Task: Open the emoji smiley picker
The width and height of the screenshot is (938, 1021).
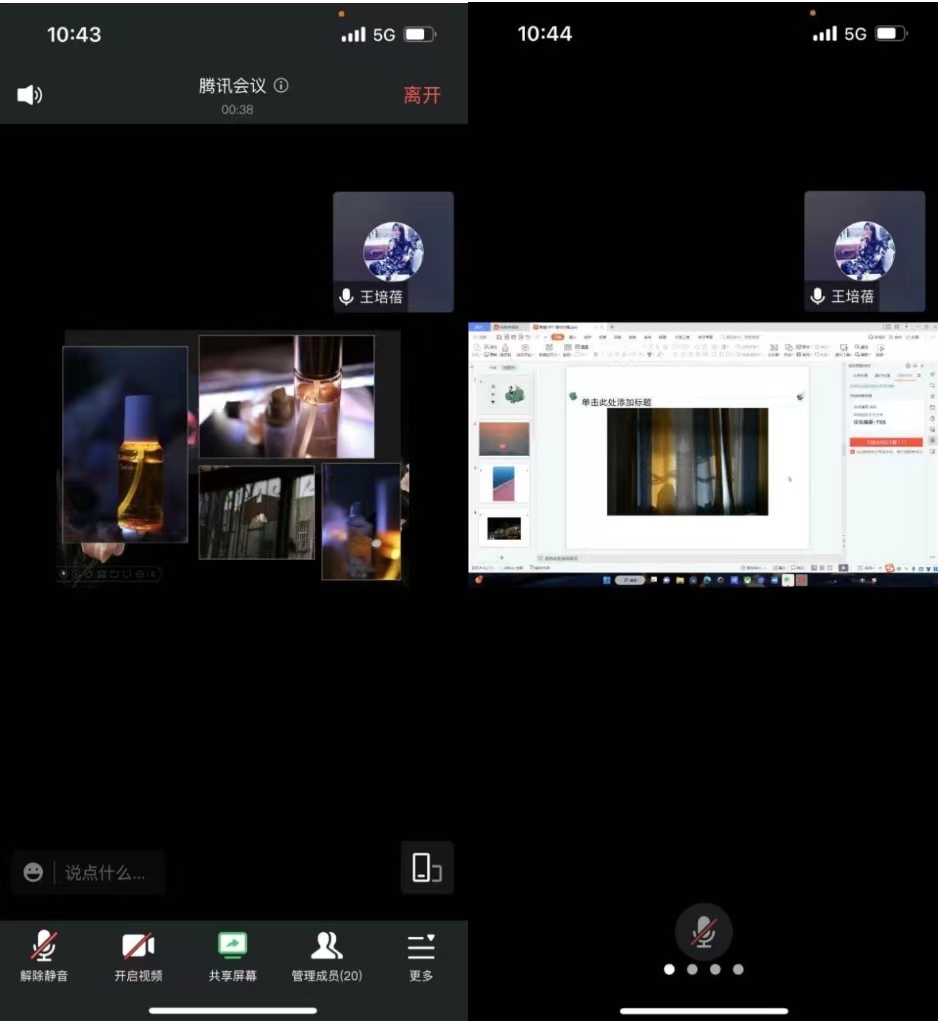Action: 33,872
